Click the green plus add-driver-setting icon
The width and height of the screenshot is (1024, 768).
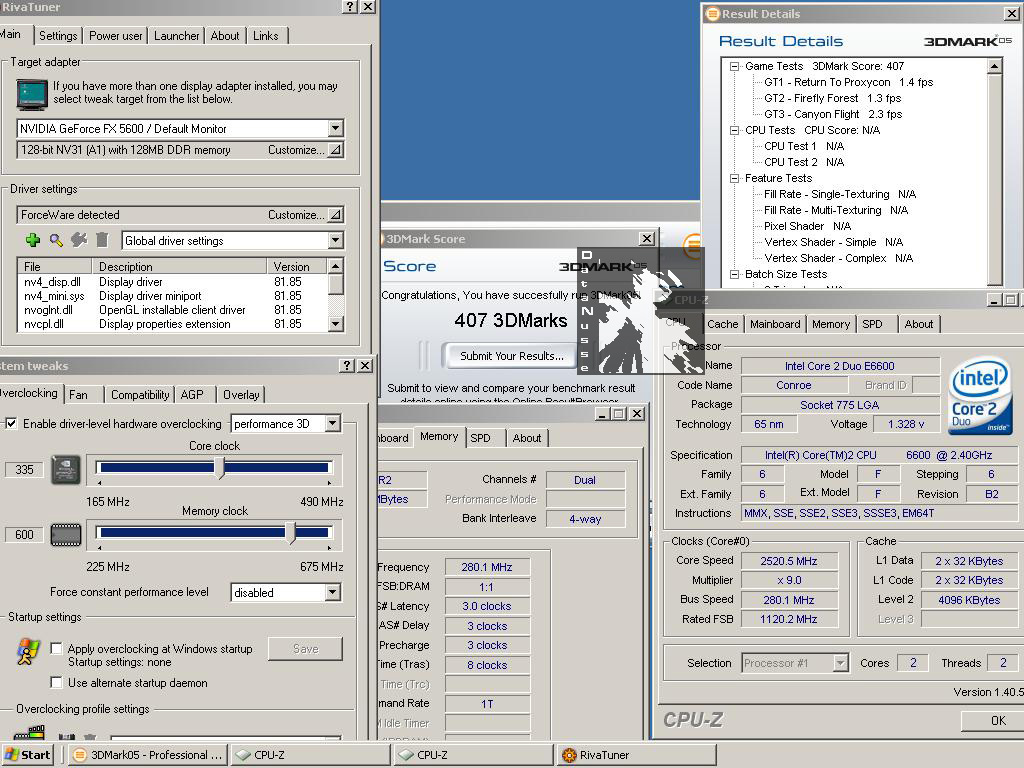pyautogui.click(x=33, y=240)
